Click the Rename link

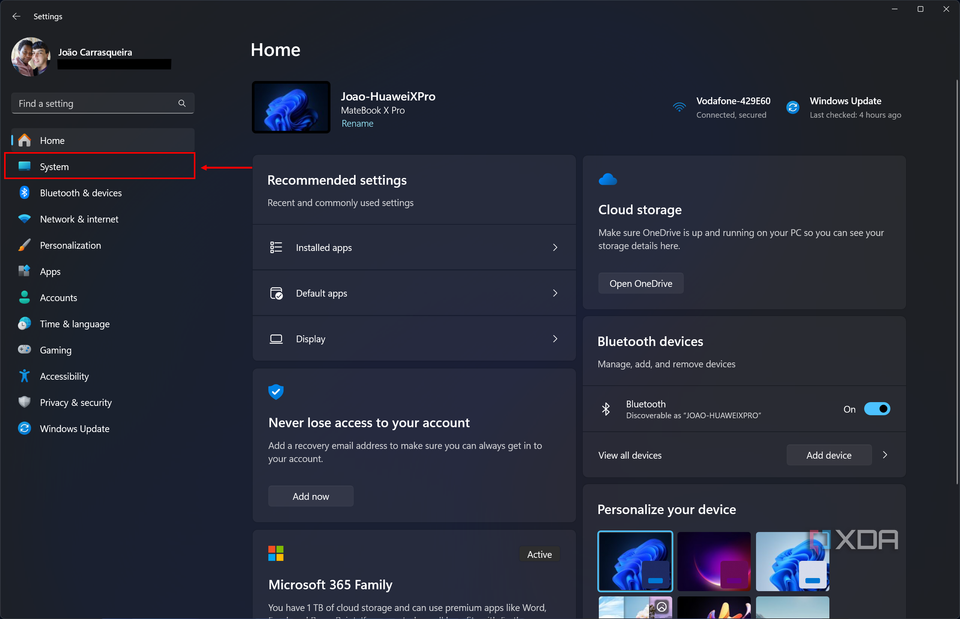357,124
